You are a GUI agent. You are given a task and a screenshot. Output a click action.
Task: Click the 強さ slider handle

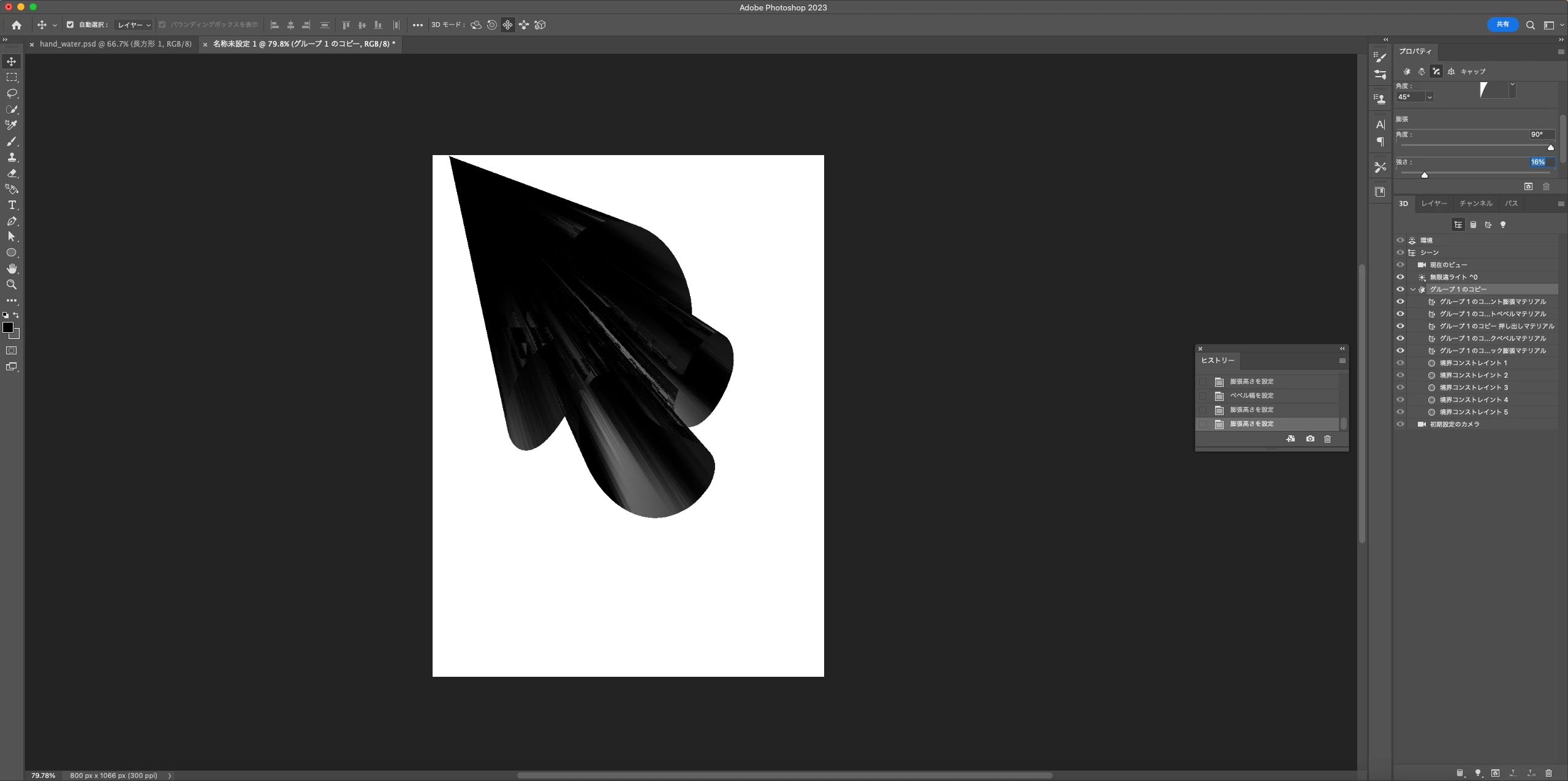click(x=1425, y=175)
